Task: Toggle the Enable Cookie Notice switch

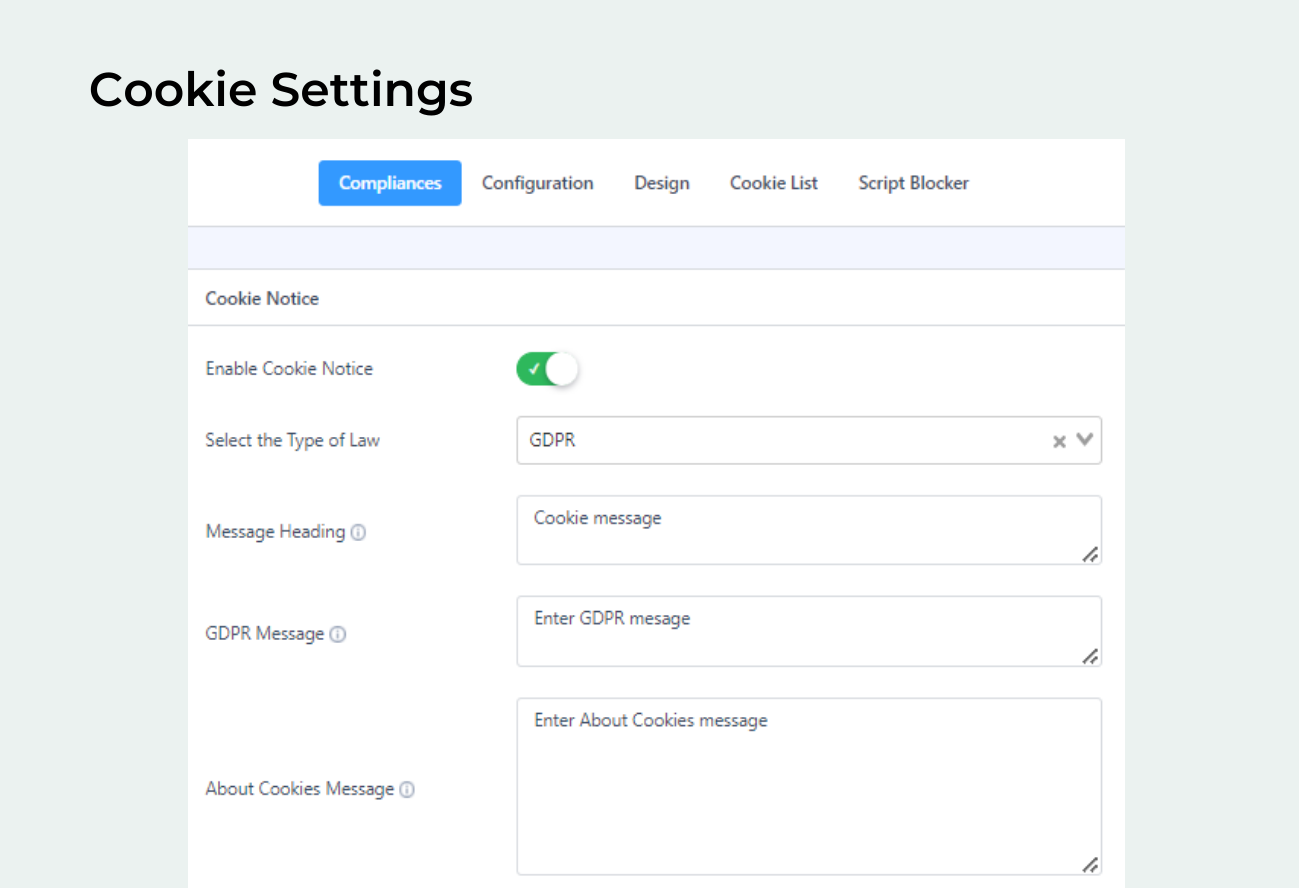Action: pyautogui.click(x=547, y=369)
